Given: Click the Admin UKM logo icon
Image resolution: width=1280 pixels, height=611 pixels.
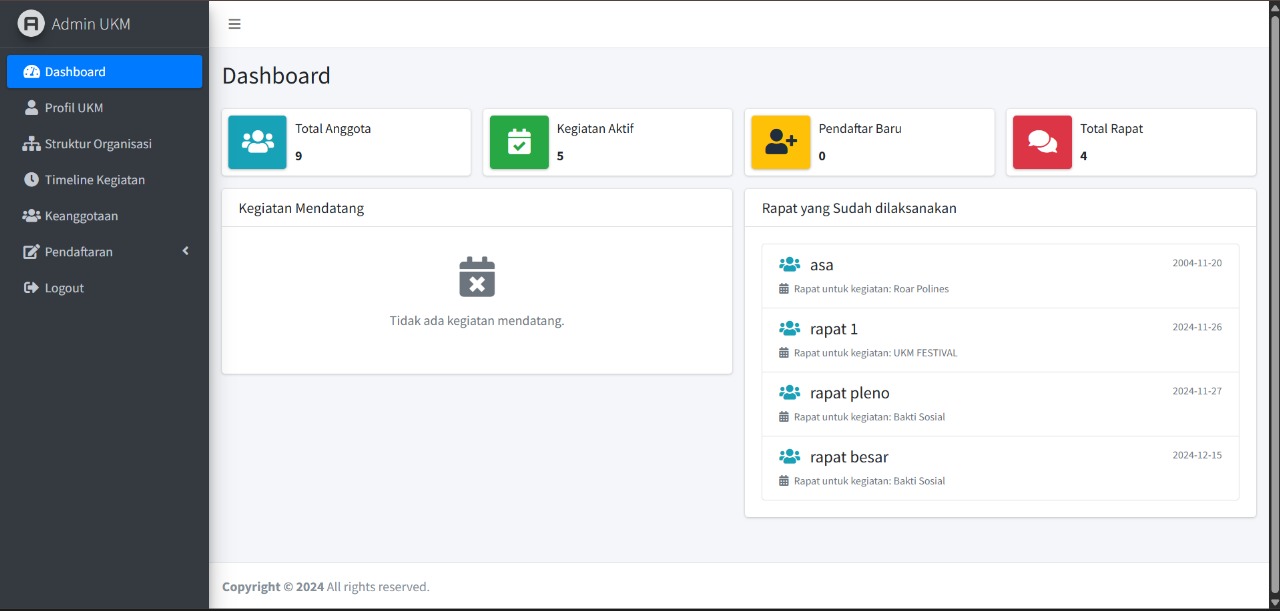Looking at the screenshot, I should 31,24.
